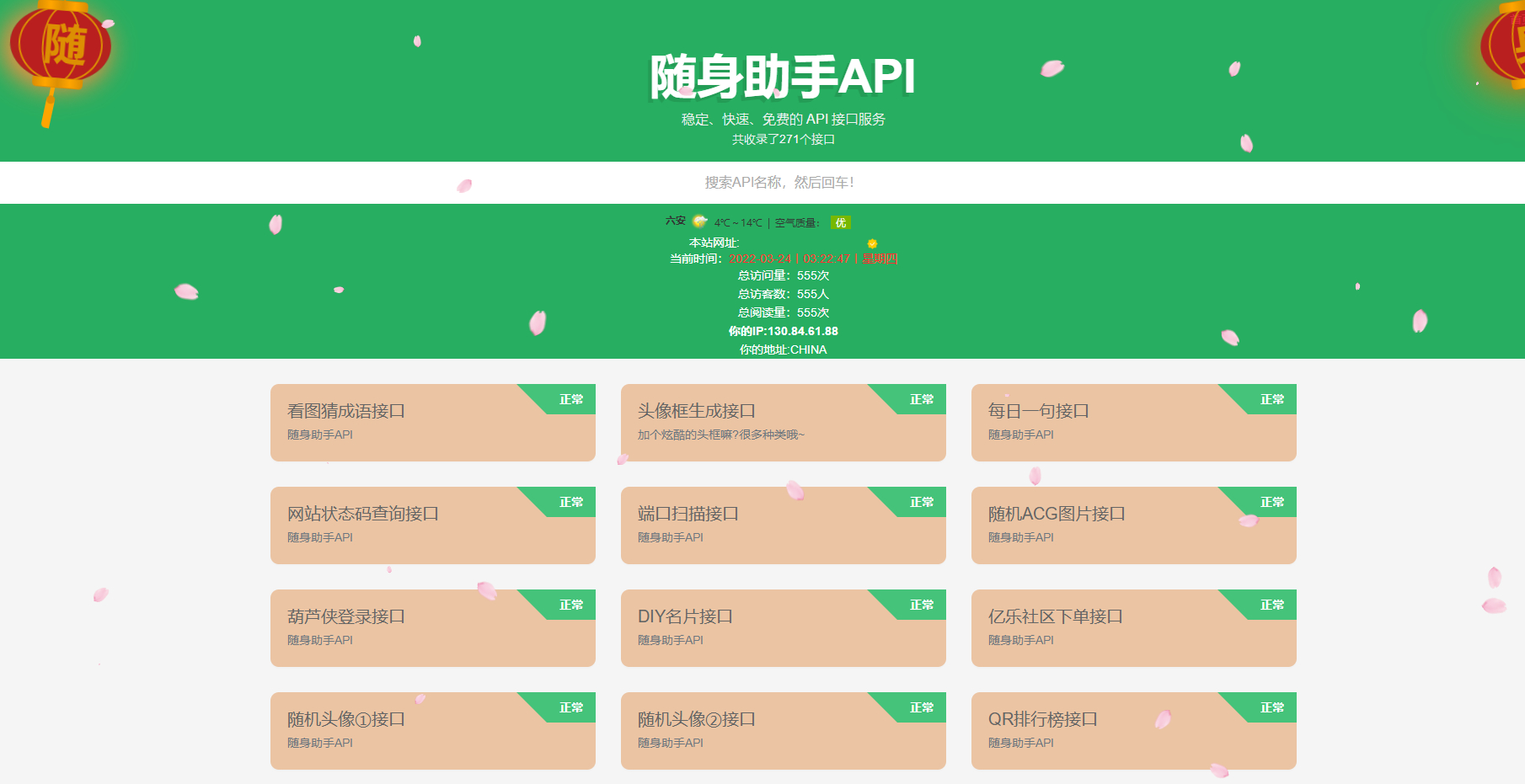Click the 六安 city name
The width and height of the screenshot is (1525, 784).
pyautogui.click(x=676, y=221)
